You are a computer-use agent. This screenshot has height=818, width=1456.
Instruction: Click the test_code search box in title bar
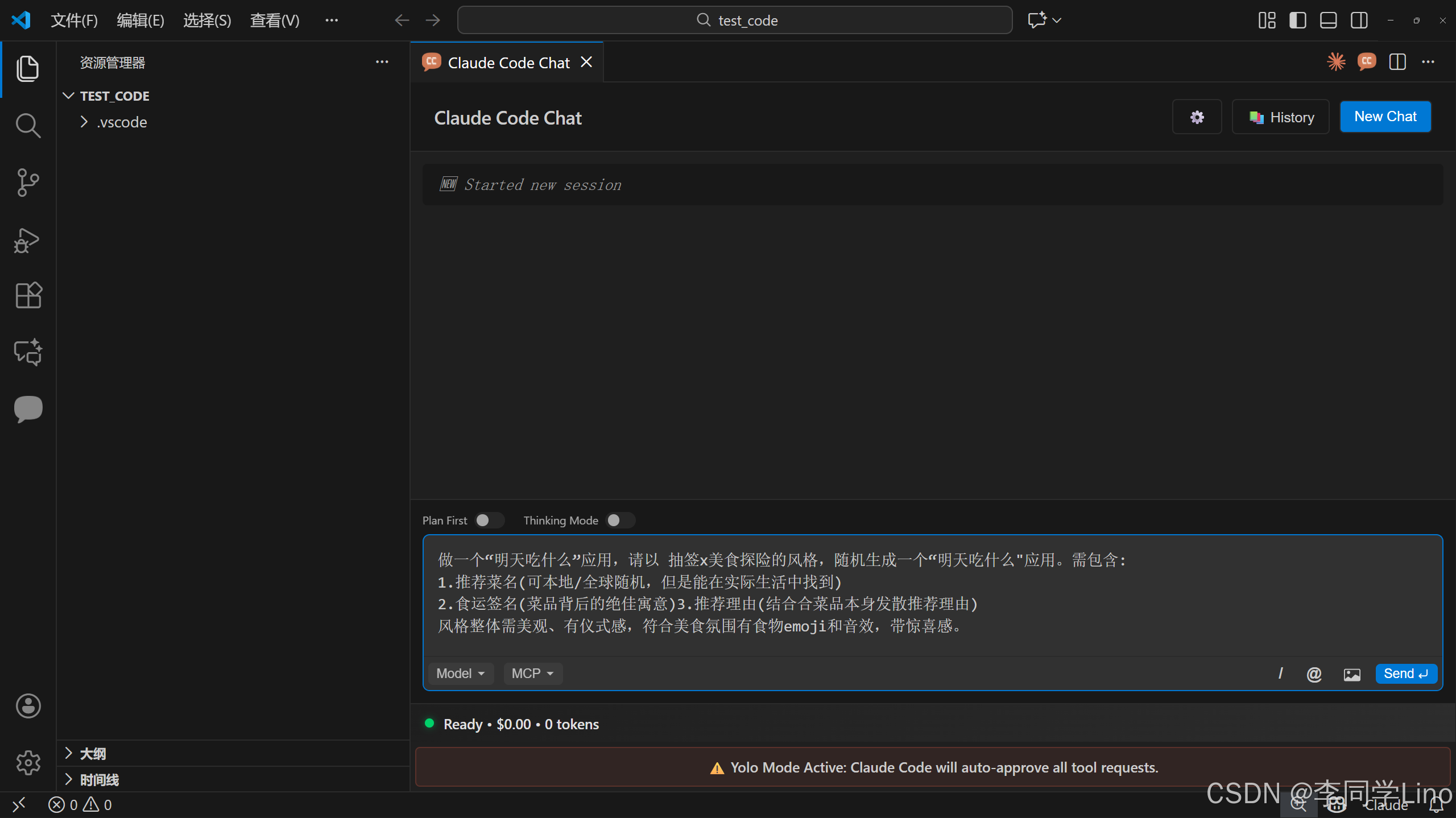coord(734,20)
